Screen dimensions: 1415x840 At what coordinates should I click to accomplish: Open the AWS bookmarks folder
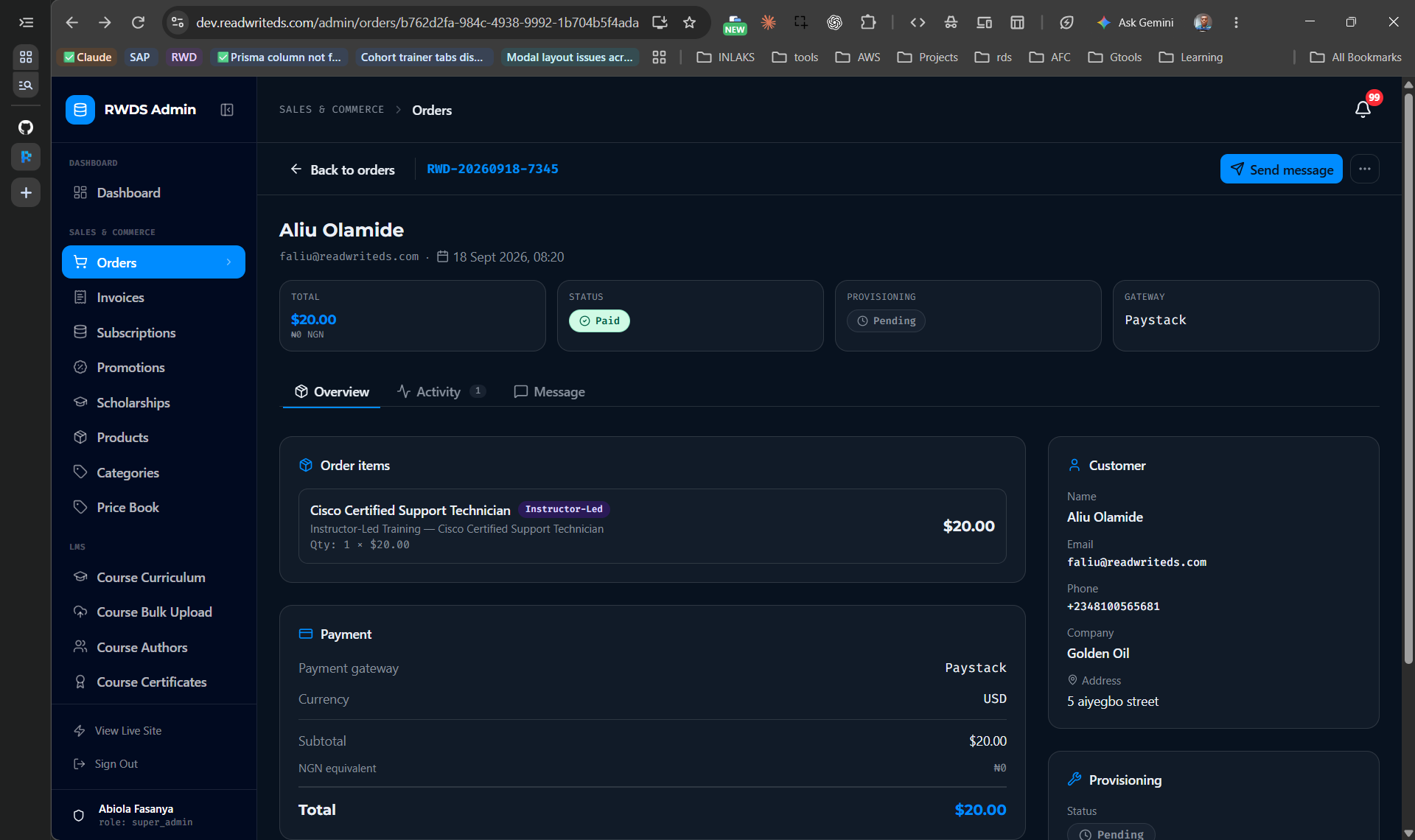[x=858, y=57]
